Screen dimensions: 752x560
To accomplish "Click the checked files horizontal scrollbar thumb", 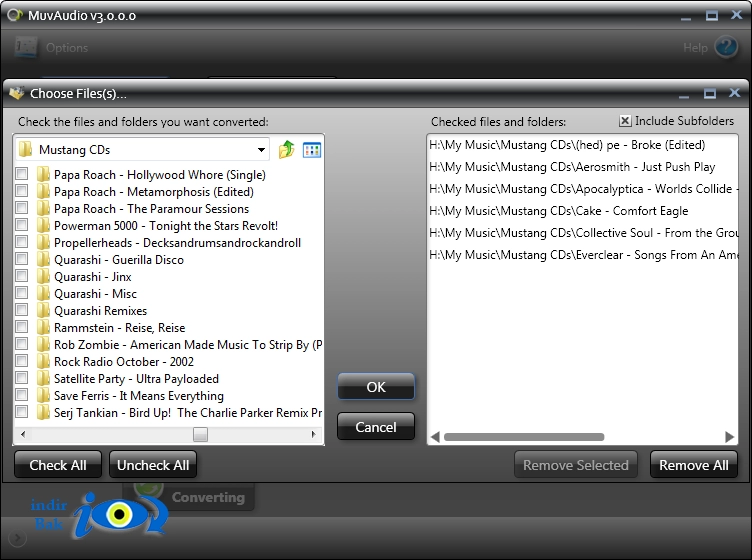I will [x=524, y=437].
